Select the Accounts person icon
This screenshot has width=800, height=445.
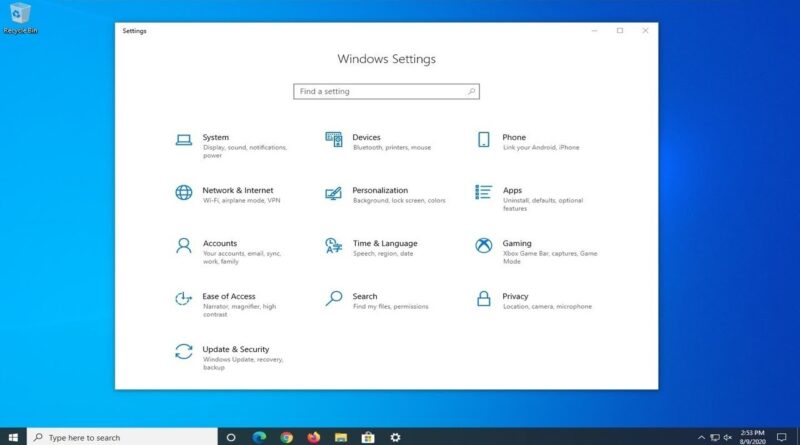(x=184, y=246)
